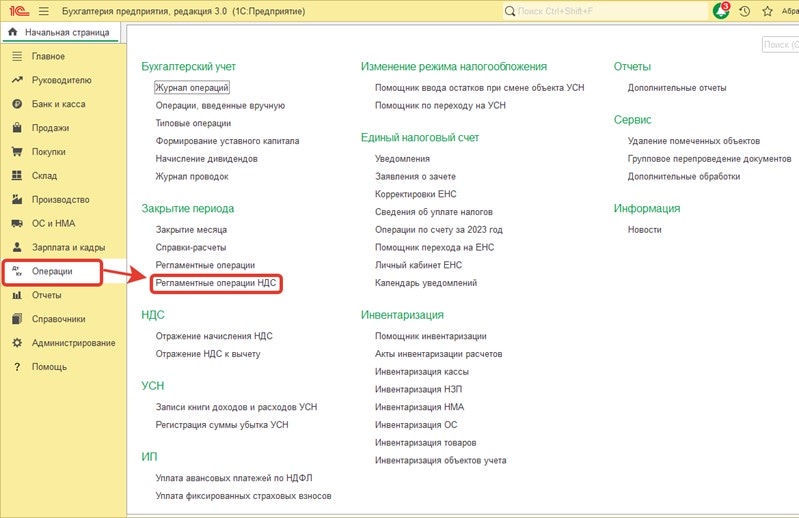Screen dimensions: 799x518
Task: Open the Покупки section in sidebar
Action: click(48, 152)
